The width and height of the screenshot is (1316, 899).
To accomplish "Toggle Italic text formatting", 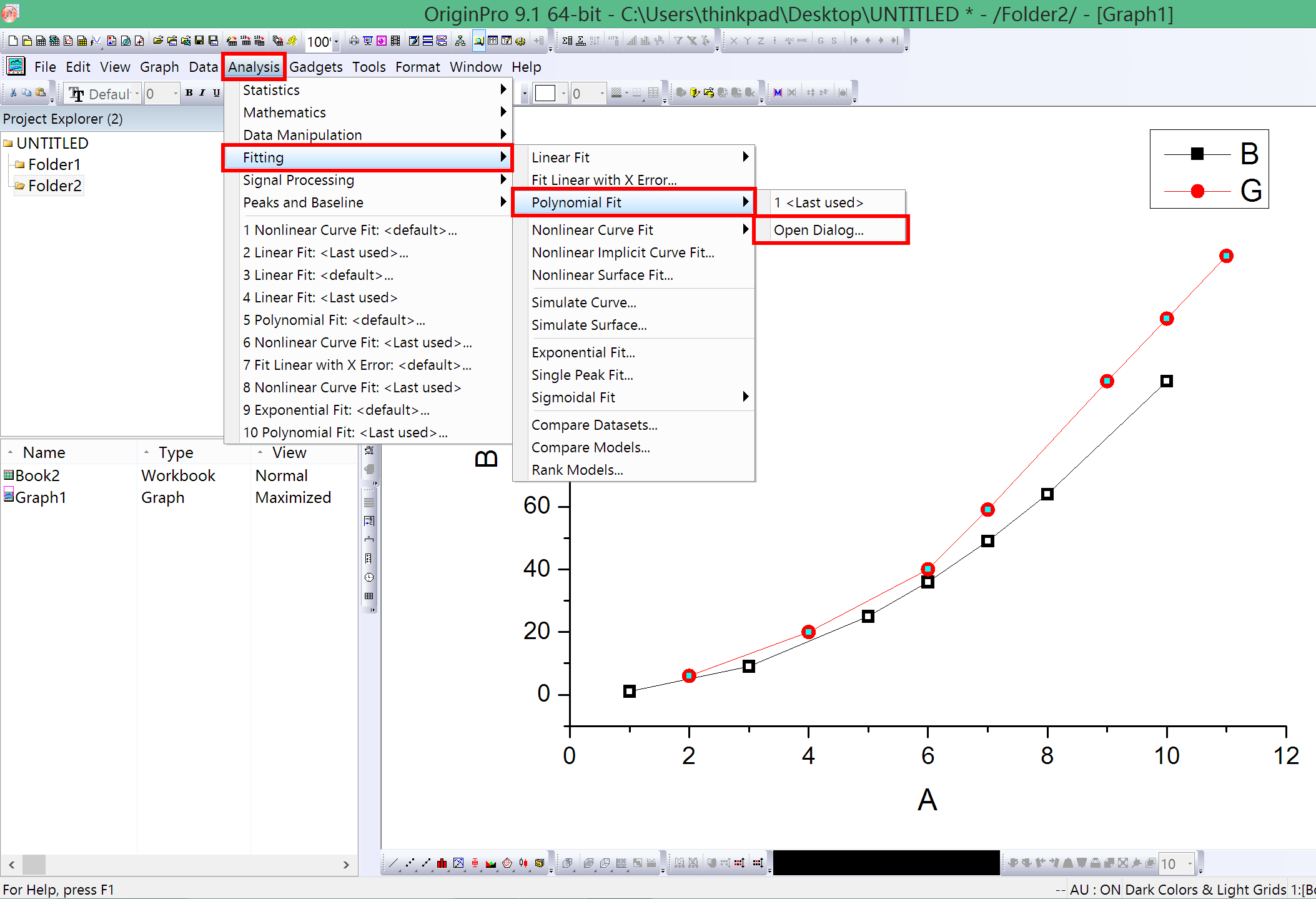I will click(202, 93).
